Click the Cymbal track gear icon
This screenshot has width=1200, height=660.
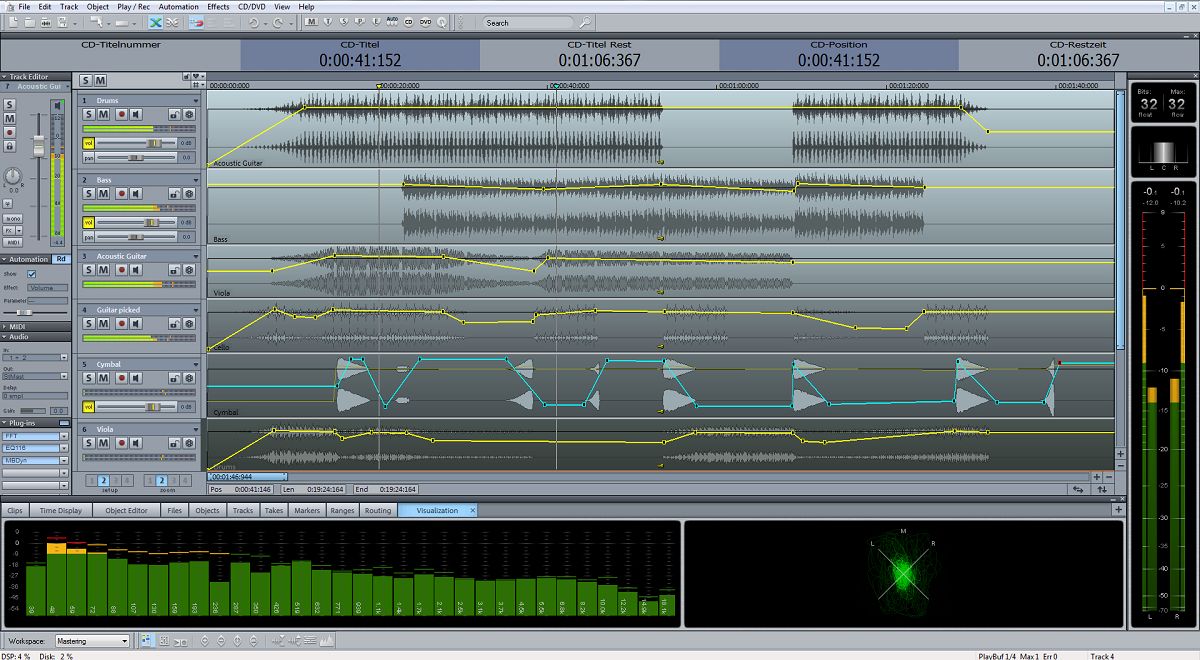[x=189, y=378]
